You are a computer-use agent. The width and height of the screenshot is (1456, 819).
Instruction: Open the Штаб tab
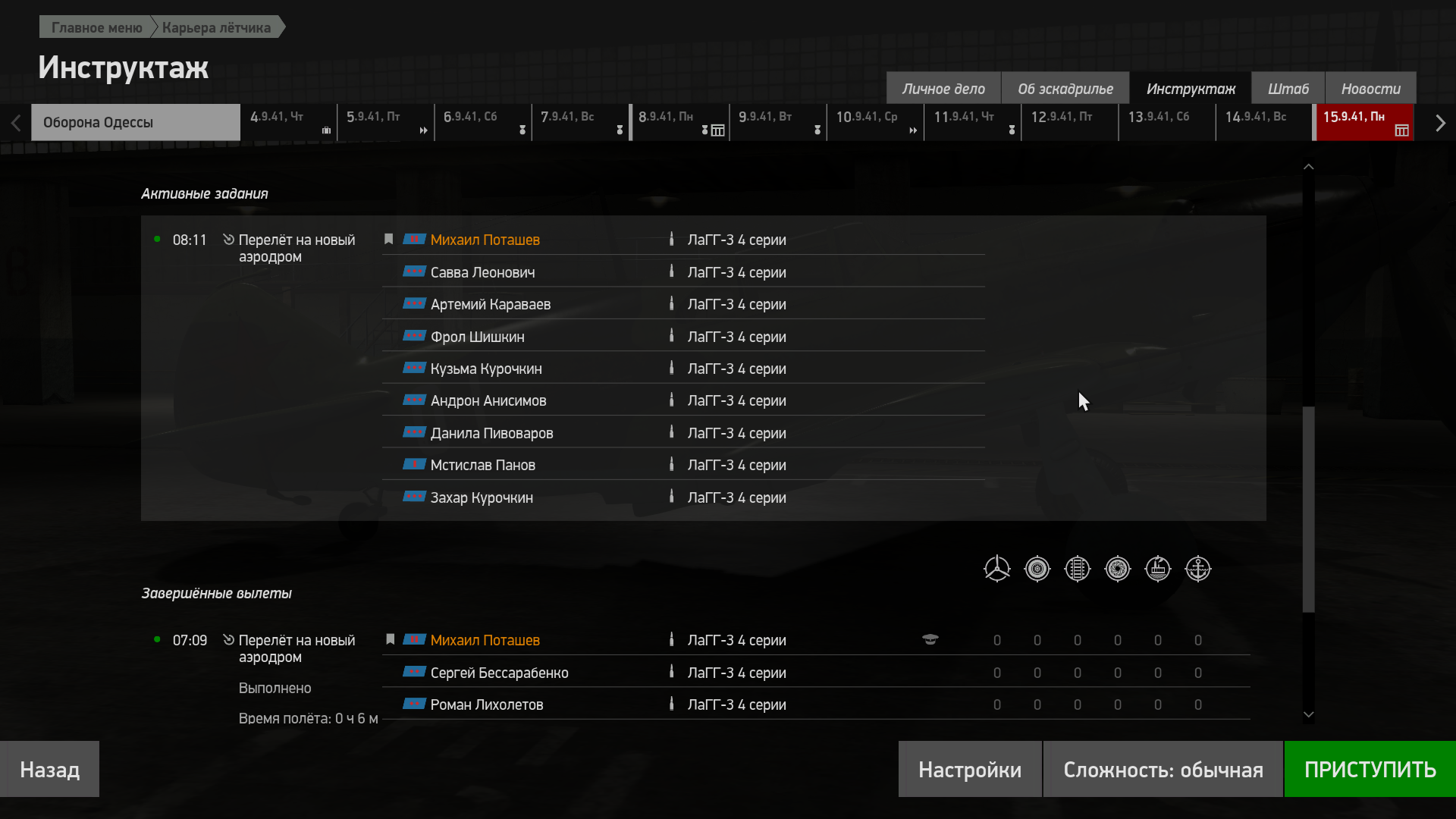pyautogui.click(x=1288, y=89)
